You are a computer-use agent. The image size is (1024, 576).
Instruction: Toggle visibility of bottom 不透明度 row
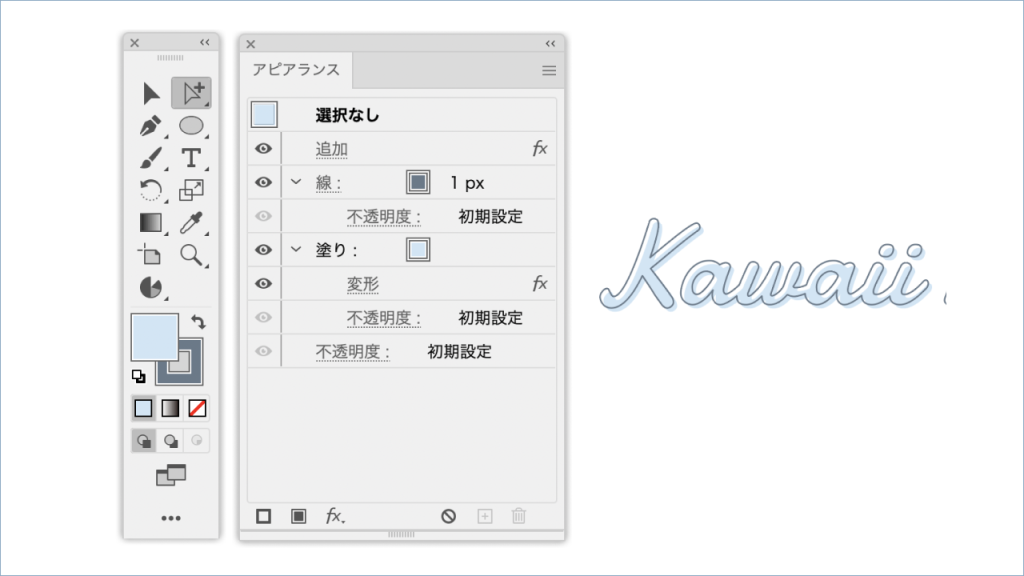click(x=263, y=351)
